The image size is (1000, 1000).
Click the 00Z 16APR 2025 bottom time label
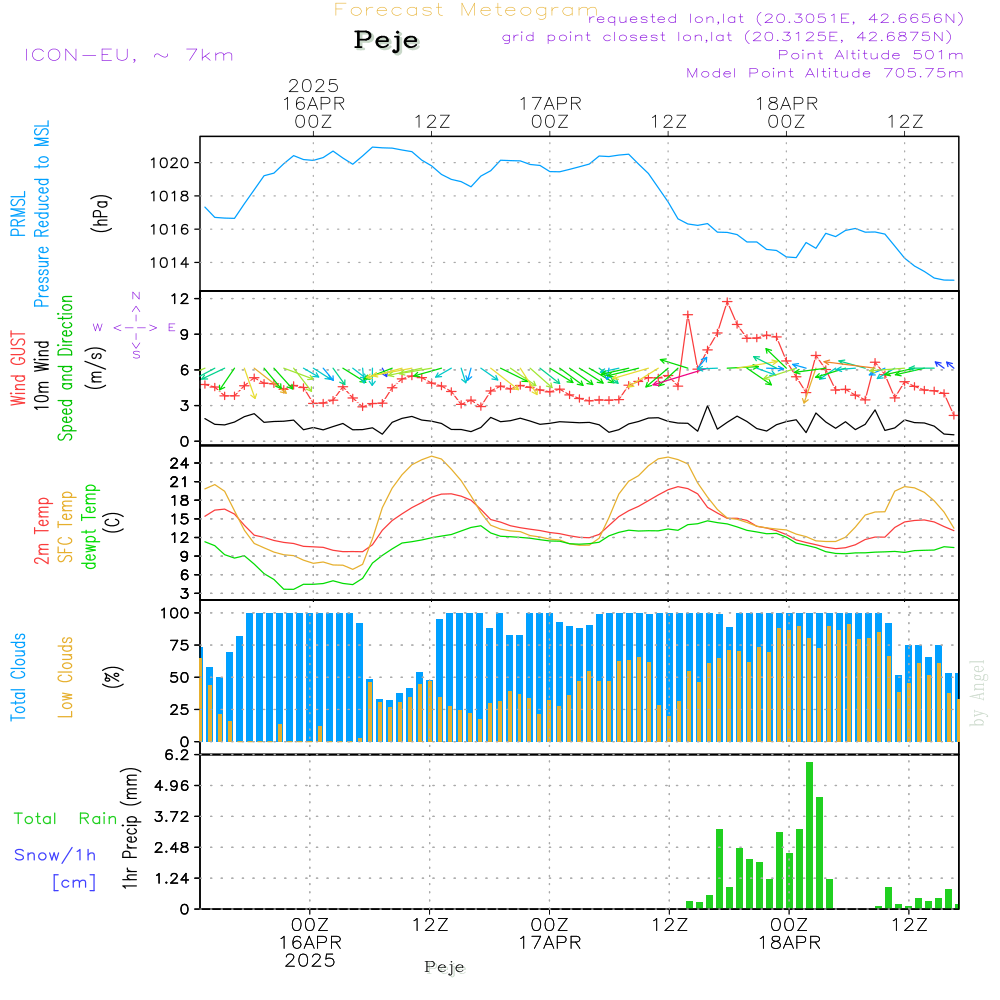coord(311,943)
